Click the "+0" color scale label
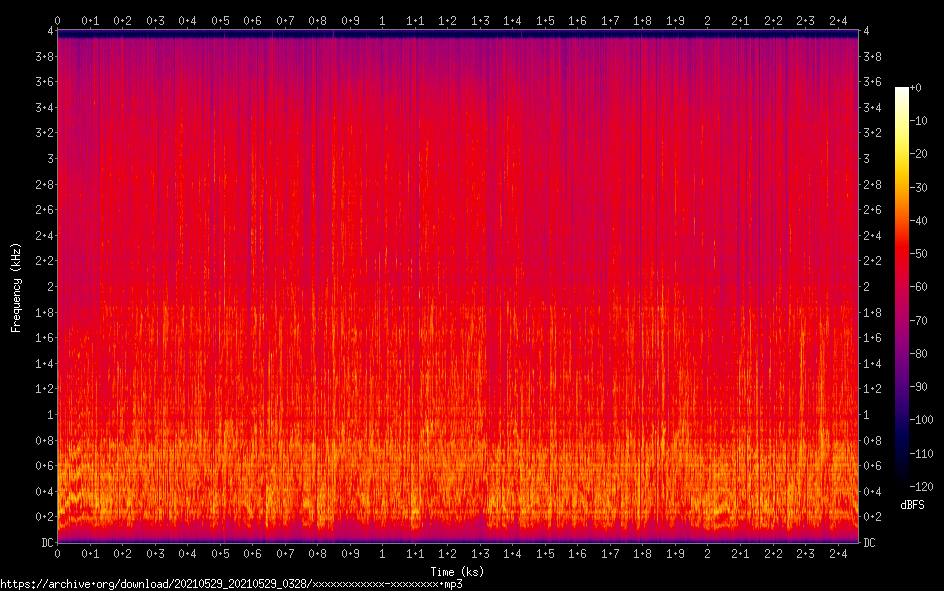Screen dimensions: 944x591 (915, 88)
